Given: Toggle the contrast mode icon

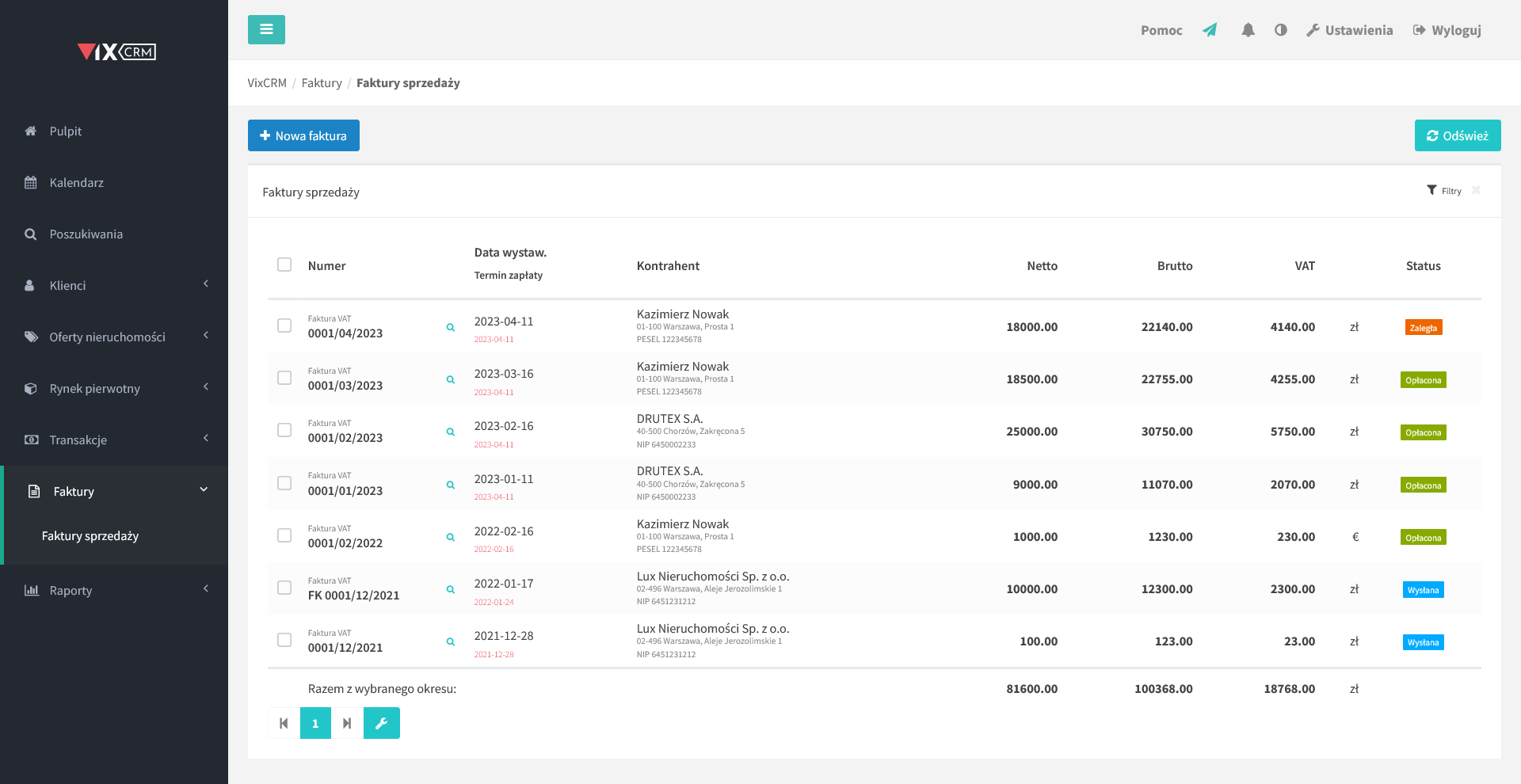Looking at the screenshot, I should pos(1280,30).
